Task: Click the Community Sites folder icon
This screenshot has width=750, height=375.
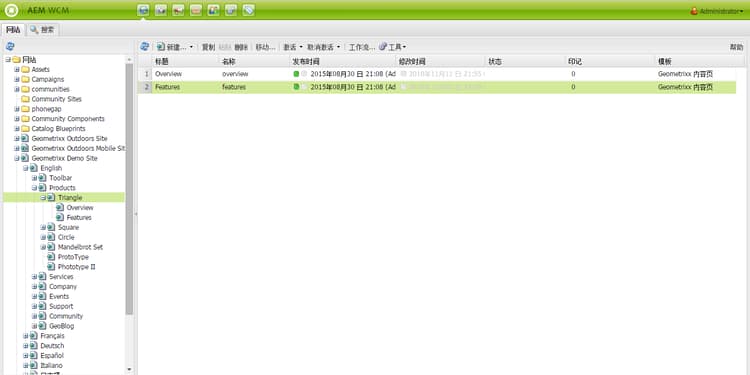Action: [x=25, y=99]
